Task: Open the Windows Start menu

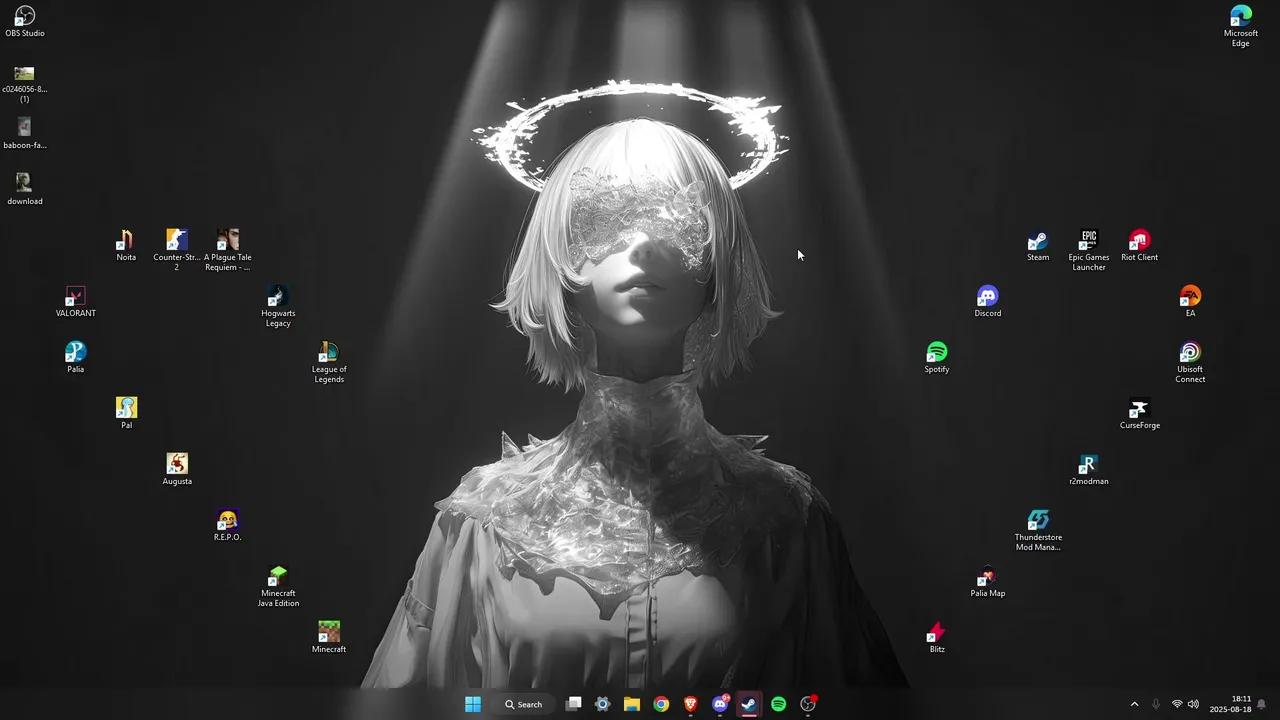Action: 473,704
